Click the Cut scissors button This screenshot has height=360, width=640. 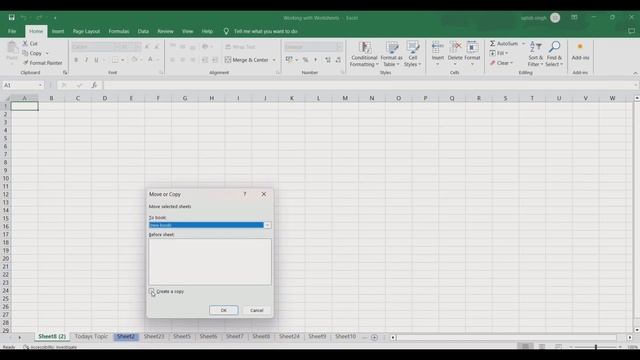tap(30, 43)
